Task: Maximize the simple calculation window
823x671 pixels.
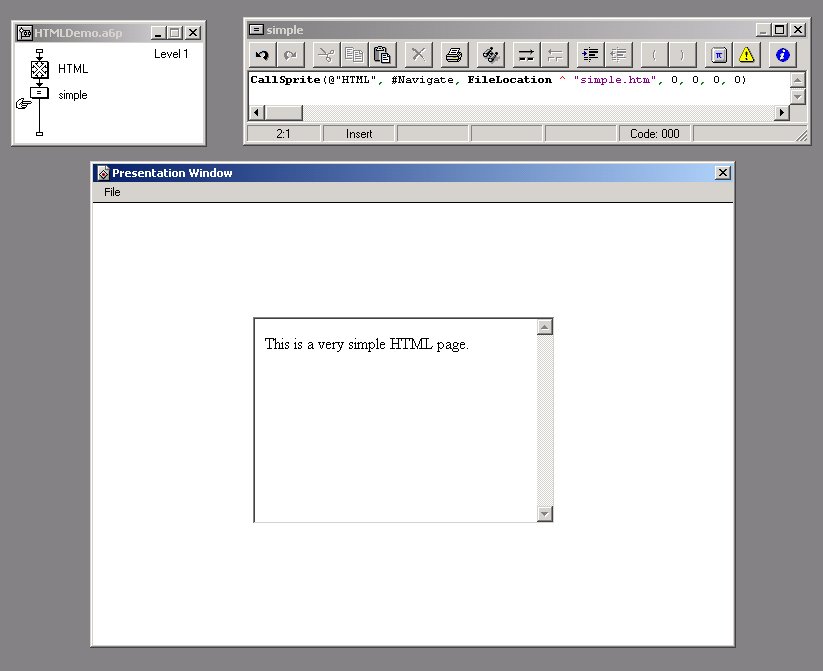Action: [x=780, y=30]
